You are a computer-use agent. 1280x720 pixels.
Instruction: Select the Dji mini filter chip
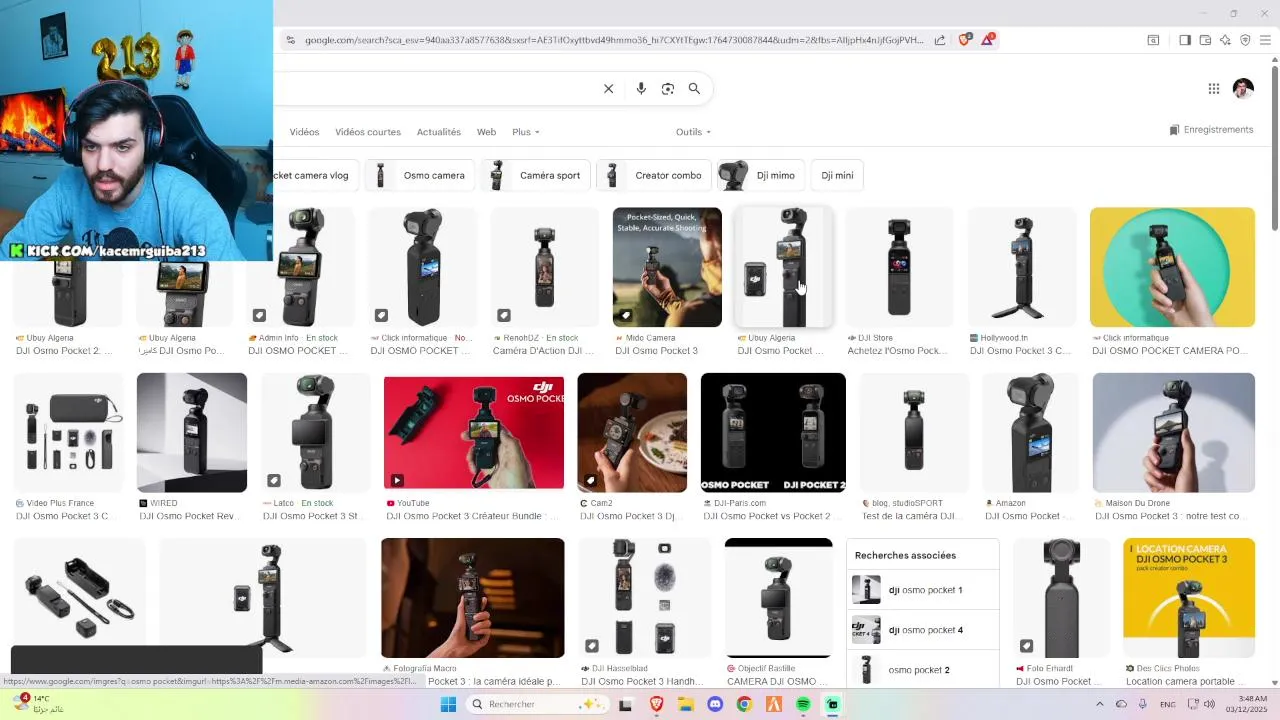pyautogui.click(x=837, y=175)
